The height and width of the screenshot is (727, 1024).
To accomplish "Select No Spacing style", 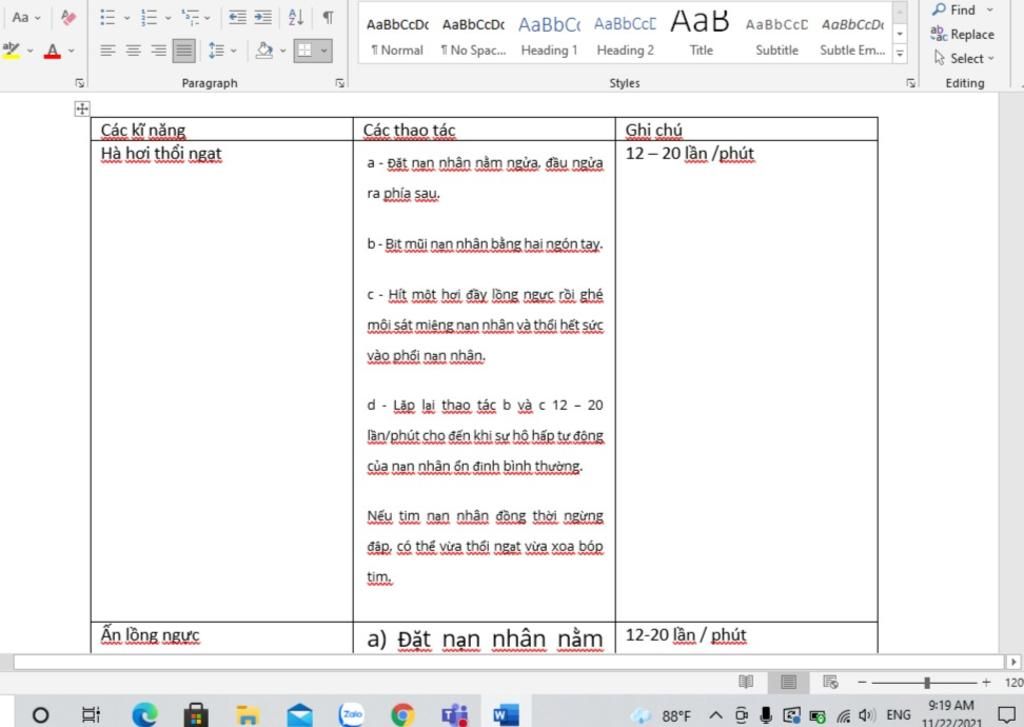I will [x=473, y=36].
